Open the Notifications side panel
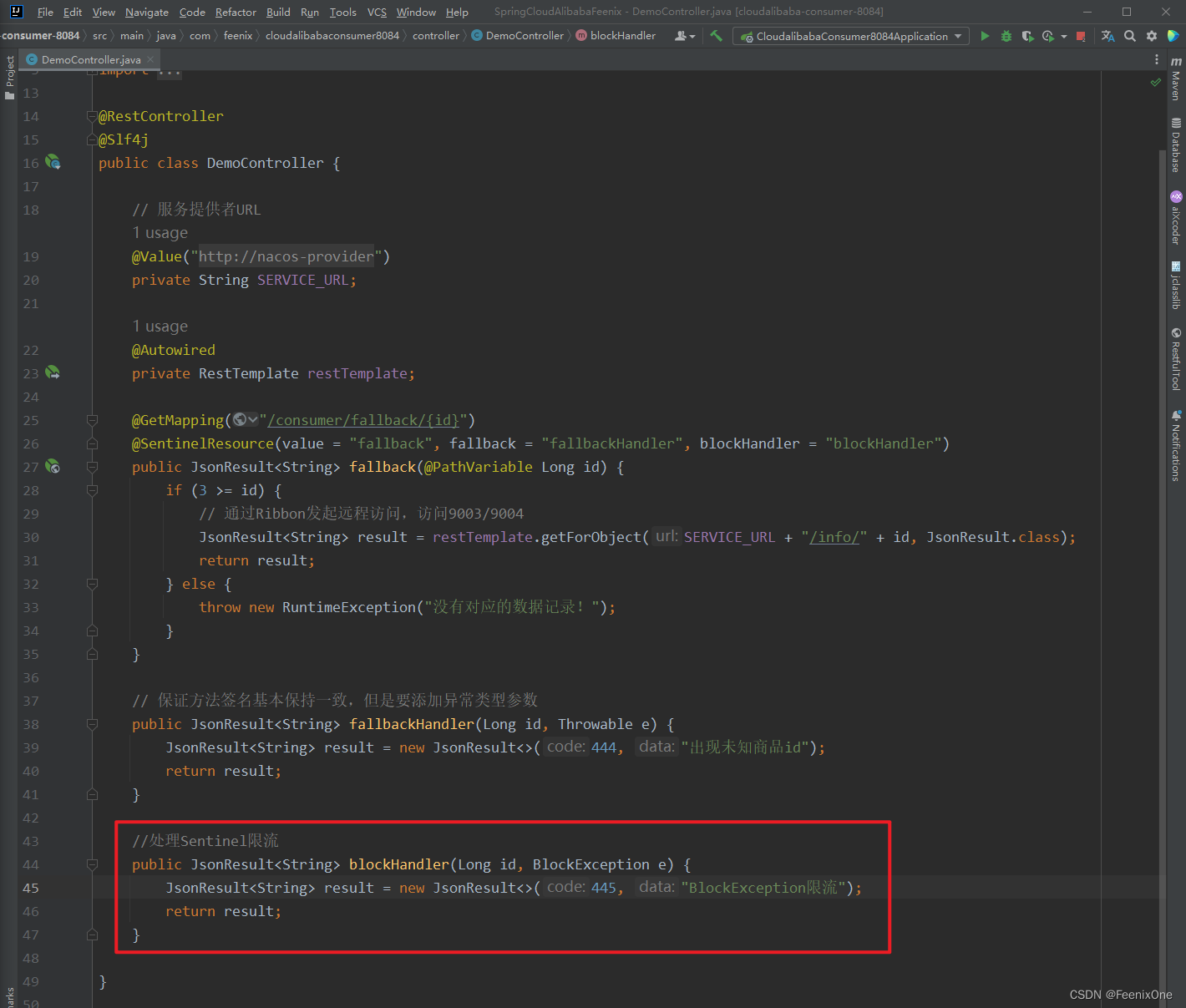This screenshot has height=1008, width=1186. click(1176, 445)
